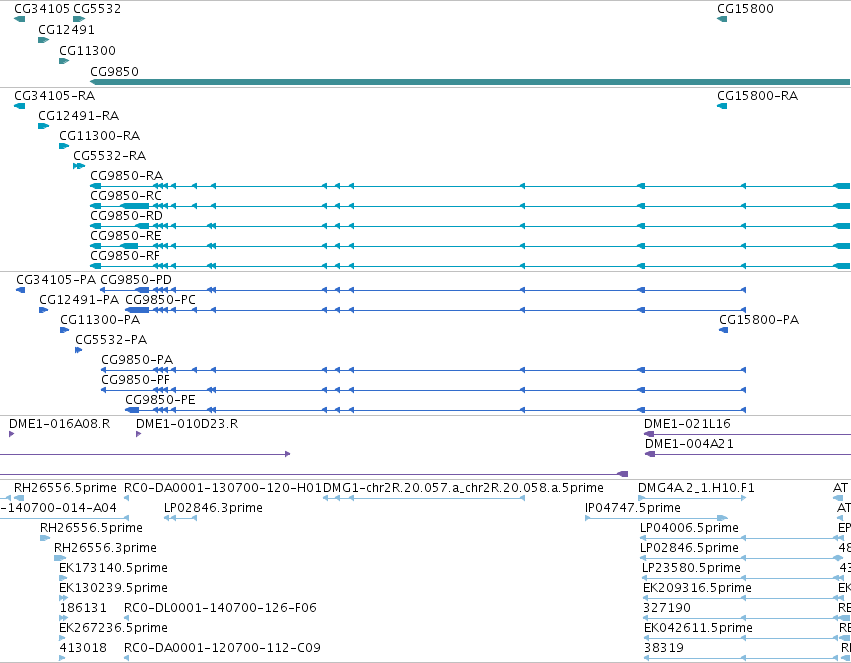Click the IP04747.5prime EST label

(633, 508)
